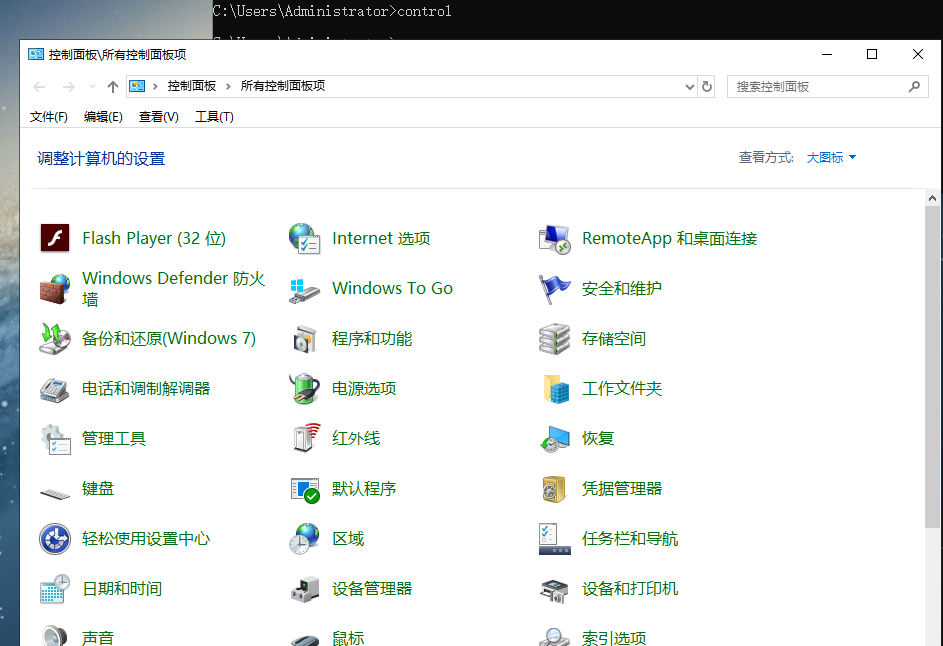The height and width of the screenshot is (646, 943).
Task: Open the 存储空间 drive stack icon
Action: pos(554,339)
